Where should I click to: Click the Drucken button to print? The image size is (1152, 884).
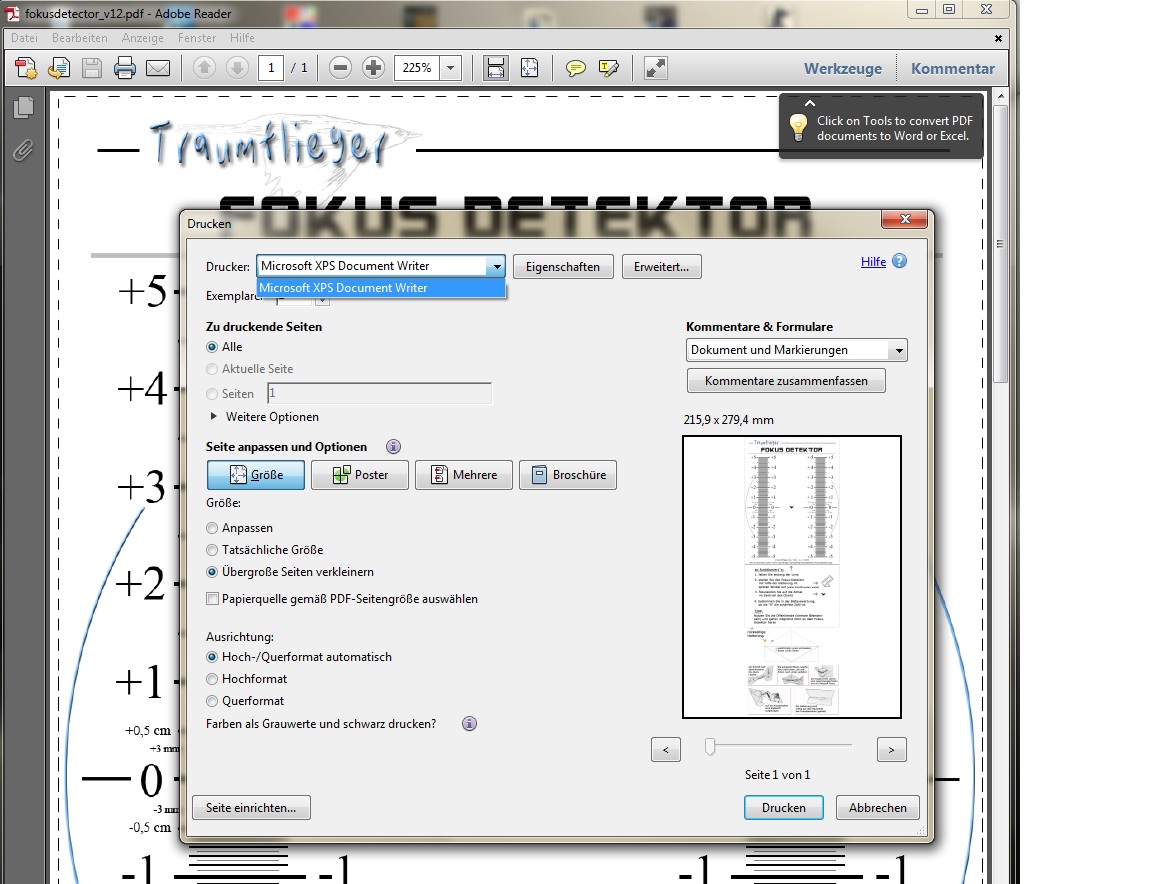784,808
